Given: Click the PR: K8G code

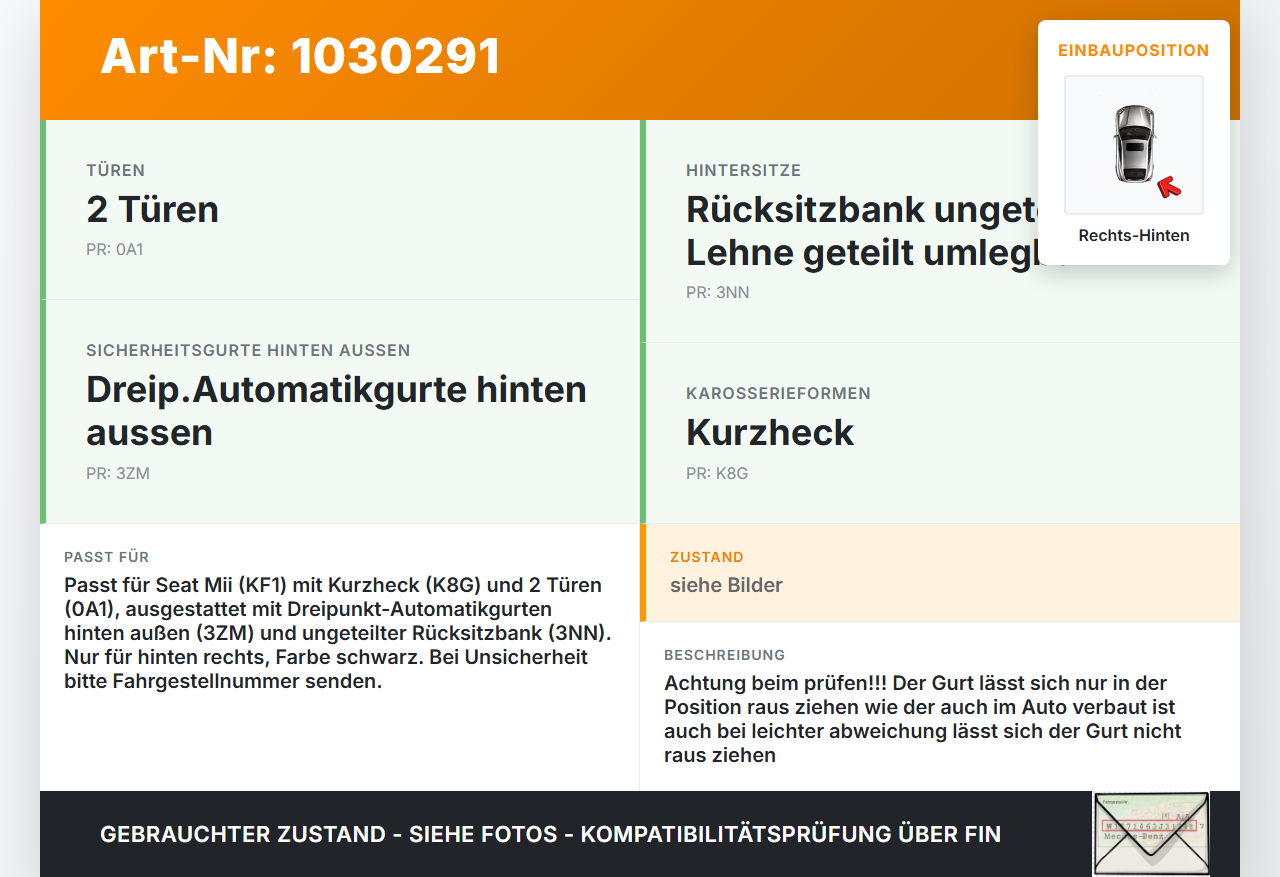Looking at the screenshot, I should click(x=717, y=473).
